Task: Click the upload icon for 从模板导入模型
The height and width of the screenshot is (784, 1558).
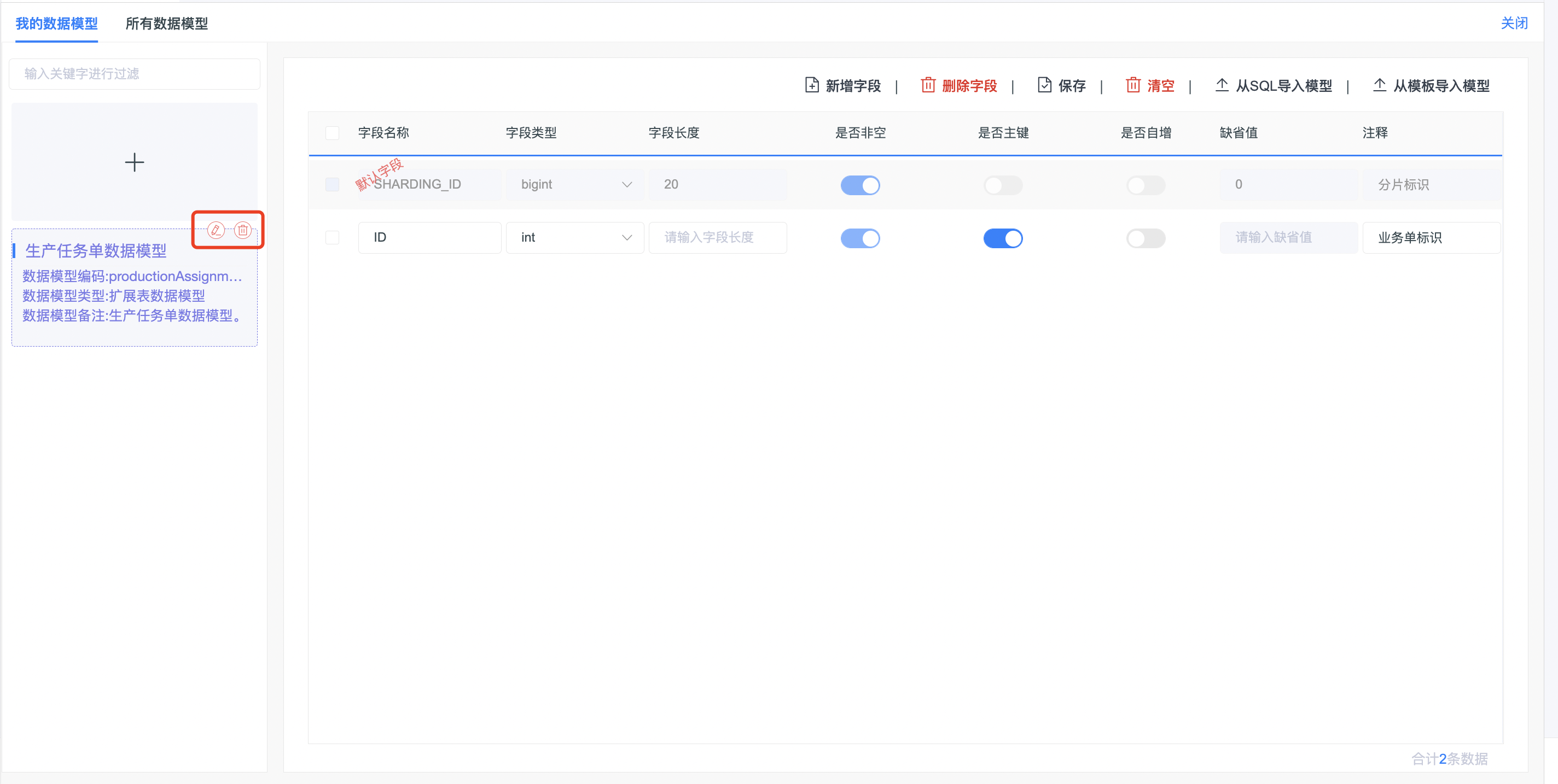Action: (1380, 85)
